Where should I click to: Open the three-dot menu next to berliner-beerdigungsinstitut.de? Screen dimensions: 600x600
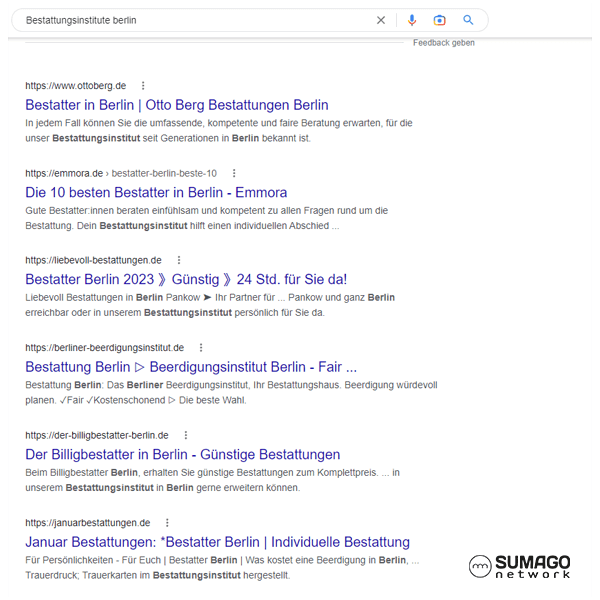point(201,347)
